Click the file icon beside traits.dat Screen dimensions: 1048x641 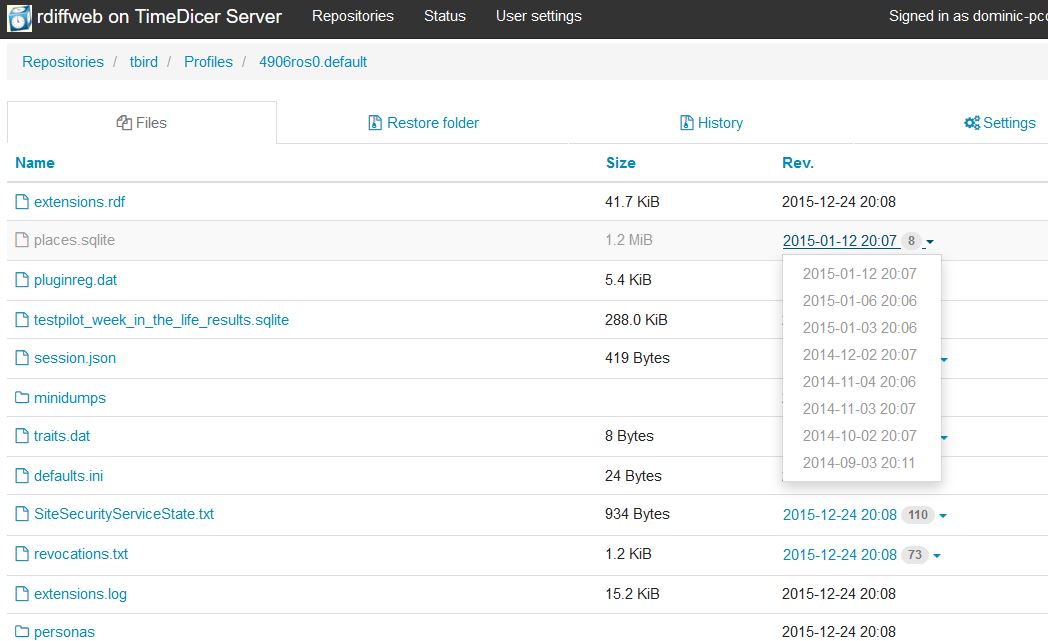(21, 436)
